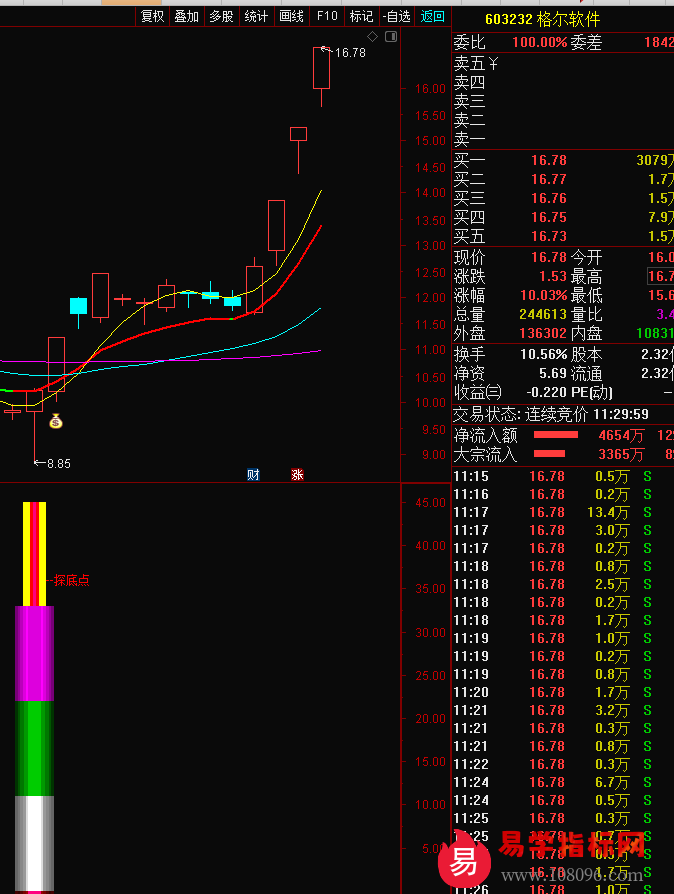Click the 涨 marker icon
This screenshot has width=674, height=894.
coord(297,474)
